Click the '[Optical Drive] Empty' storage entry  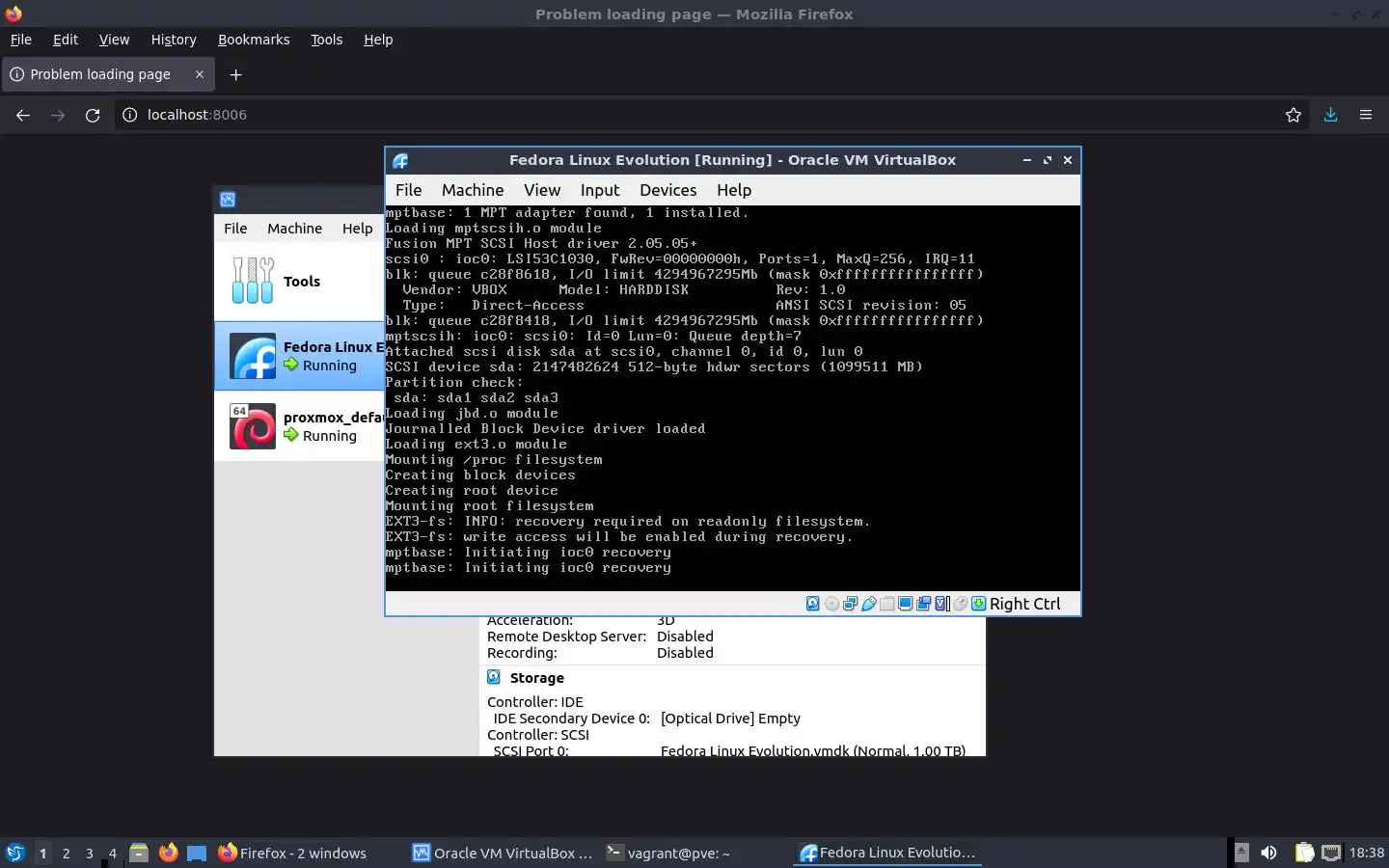tap(730, 719)
